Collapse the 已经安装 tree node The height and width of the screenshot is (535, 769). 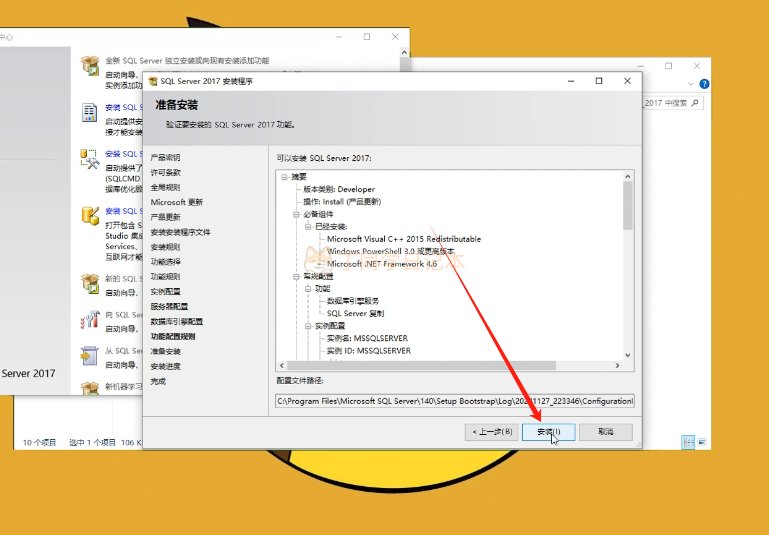tap(308, 227)
